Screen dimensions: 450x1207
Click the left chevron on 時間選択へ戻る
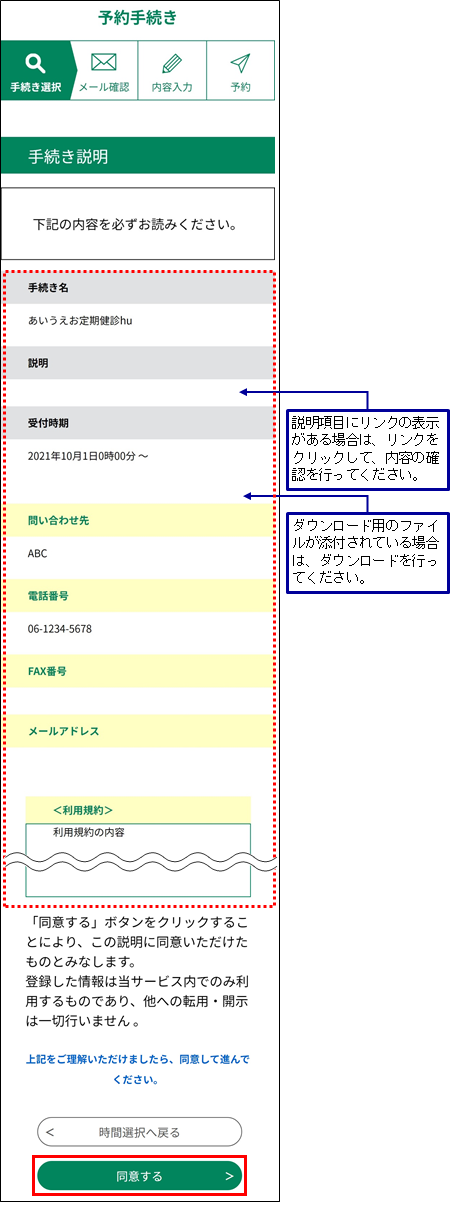(x=50, y=1132)
